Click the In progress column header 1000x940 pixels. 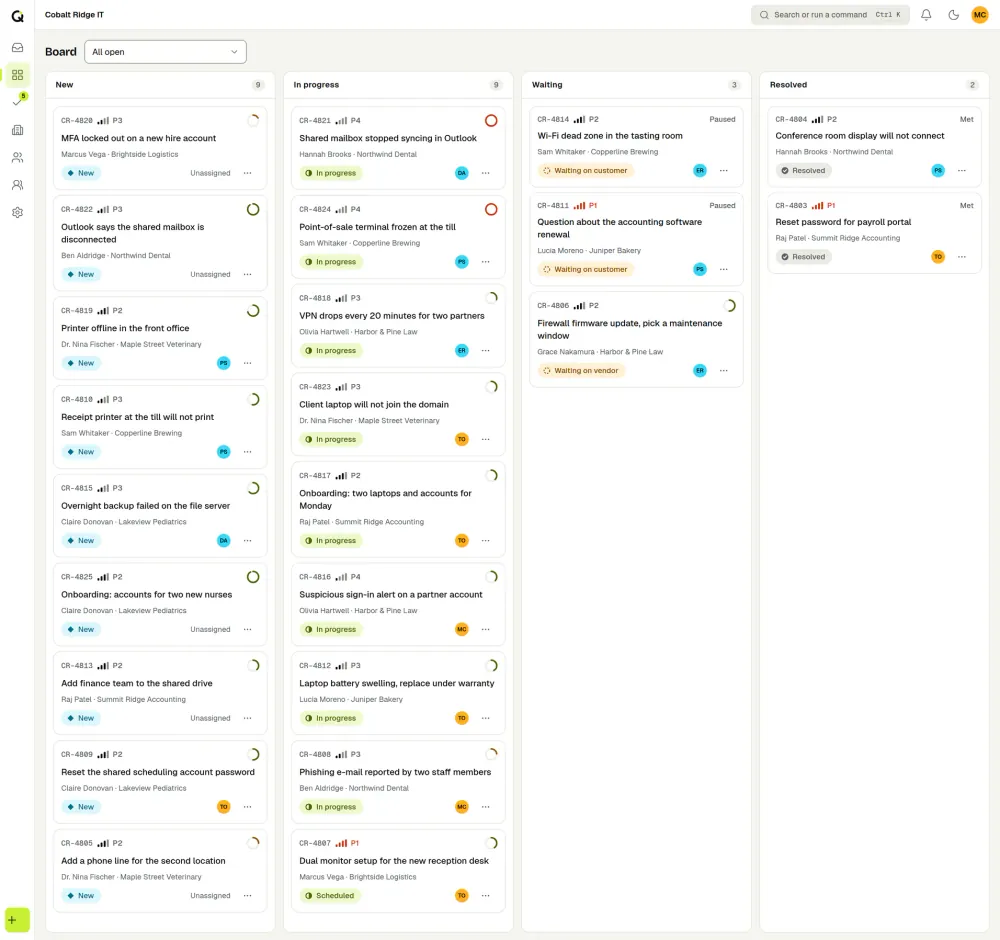click(316, 85)
